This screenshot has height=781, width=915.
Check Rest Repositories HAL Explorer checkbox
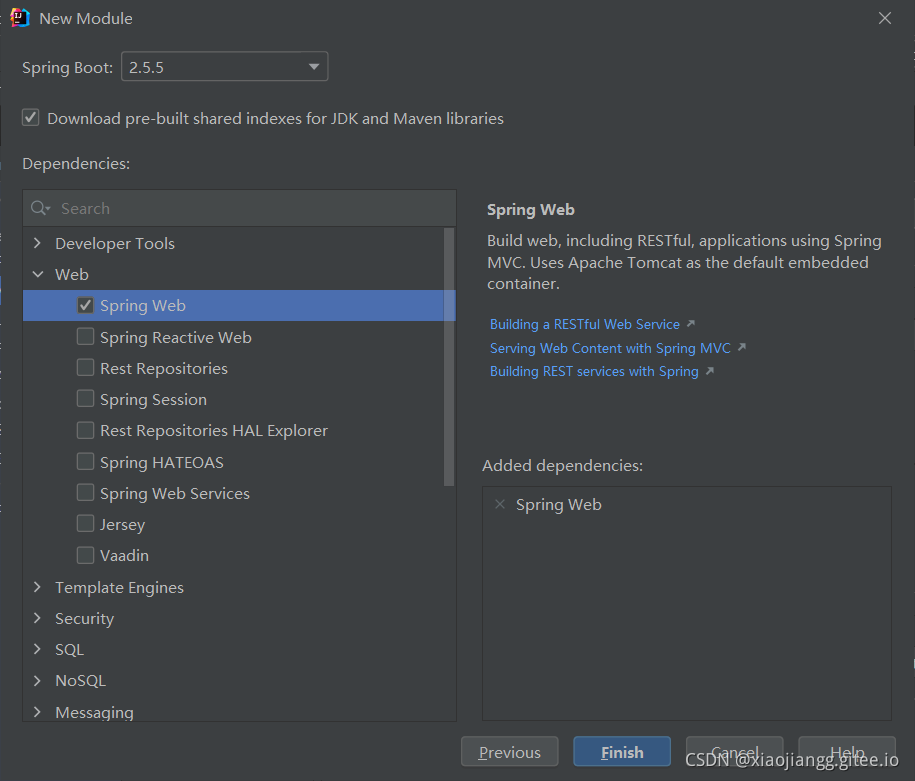click(85, 430)
